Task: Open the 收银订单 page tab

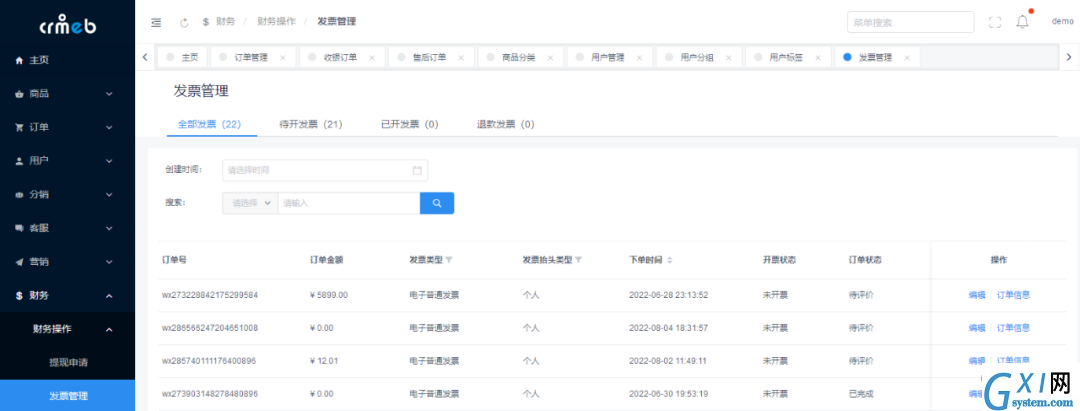Action: pos(340,58)
